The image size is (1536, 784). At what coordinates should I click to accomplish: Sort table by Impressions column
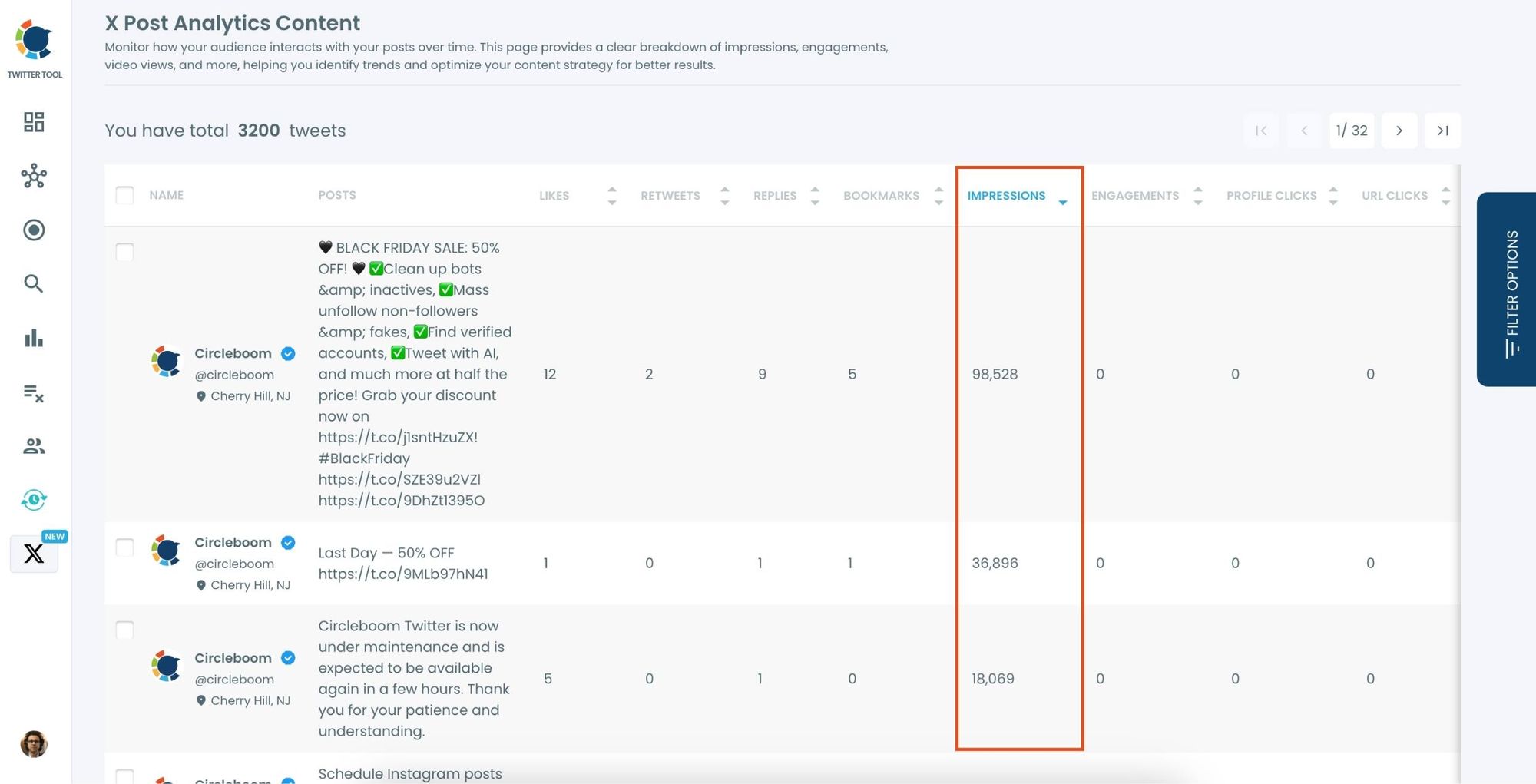(x=1063, y=201)
